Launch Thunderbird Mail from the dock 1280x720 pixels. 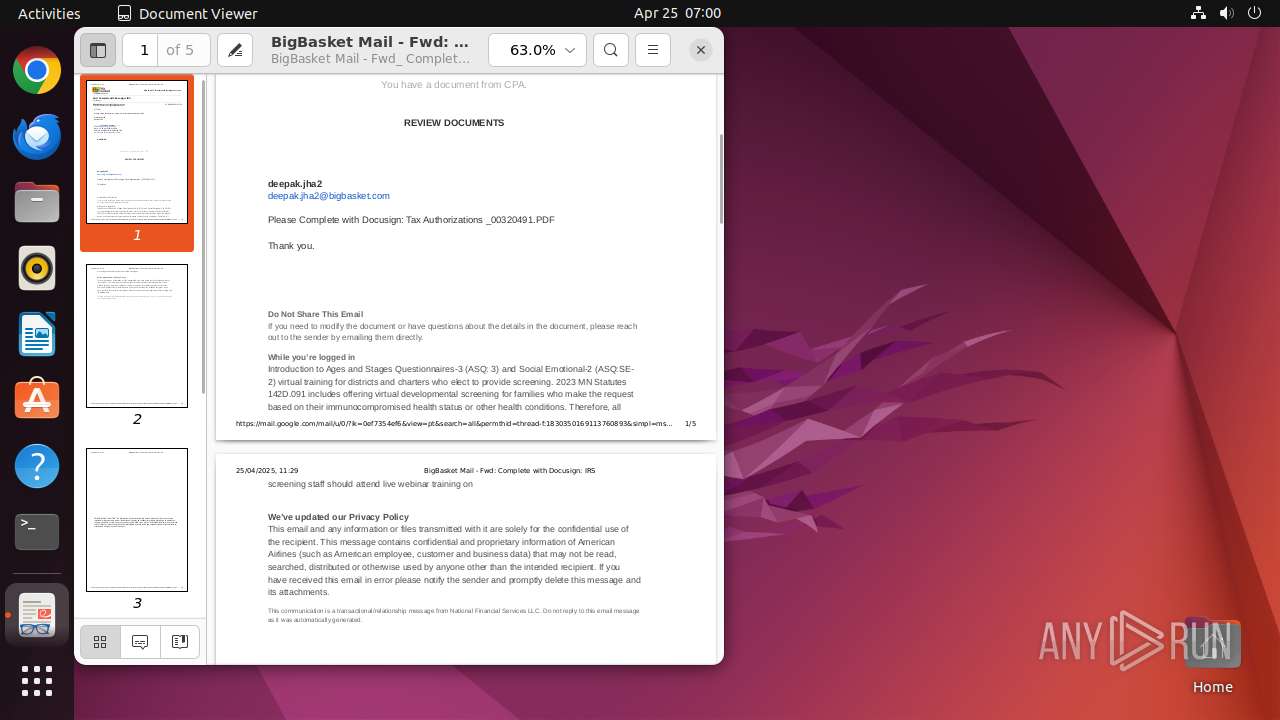(37, 137)
